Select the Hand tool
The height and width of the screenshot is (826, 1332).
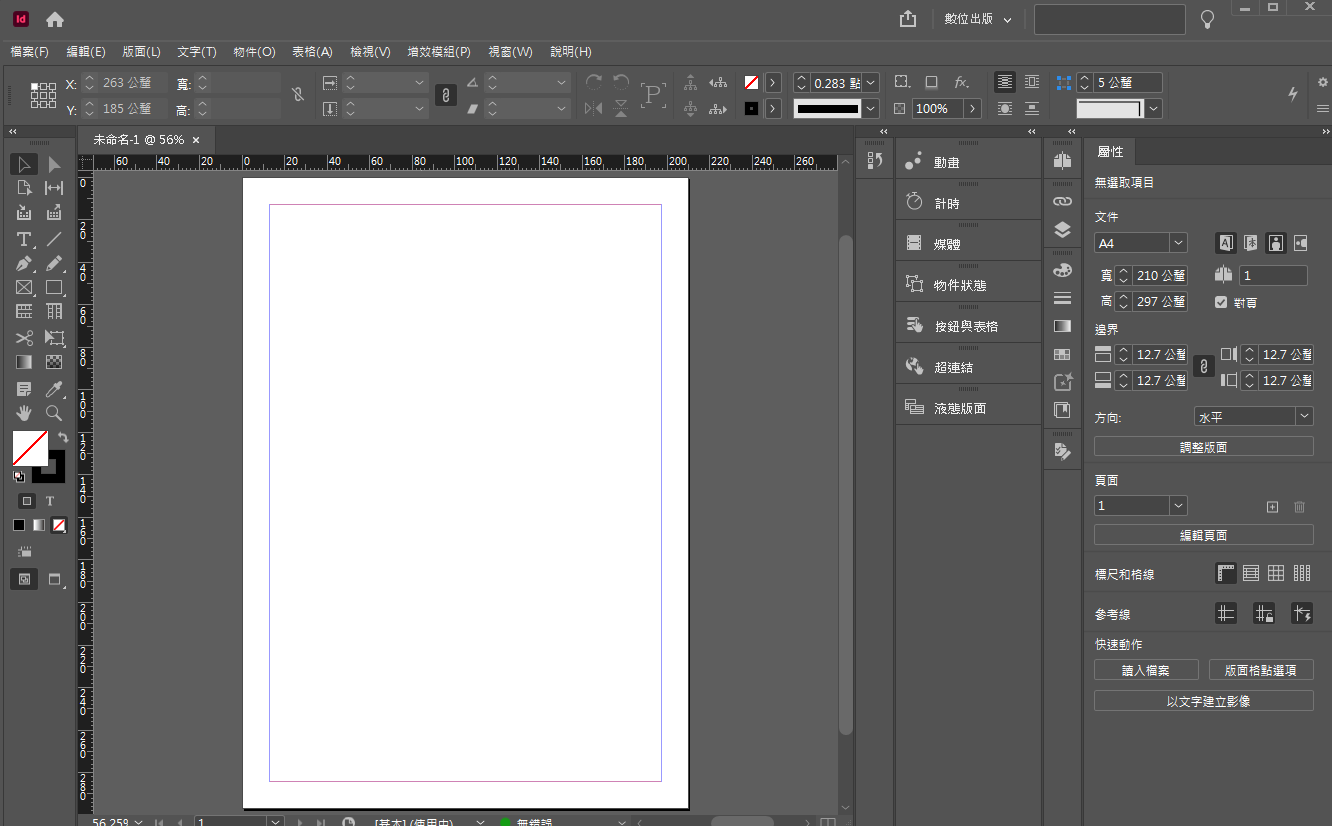24,413
